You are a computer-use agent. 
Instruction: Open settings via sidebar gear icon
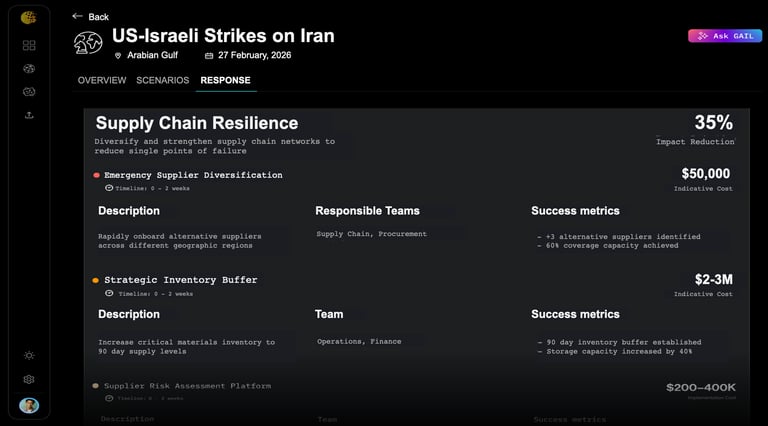[x=29, y=379]
